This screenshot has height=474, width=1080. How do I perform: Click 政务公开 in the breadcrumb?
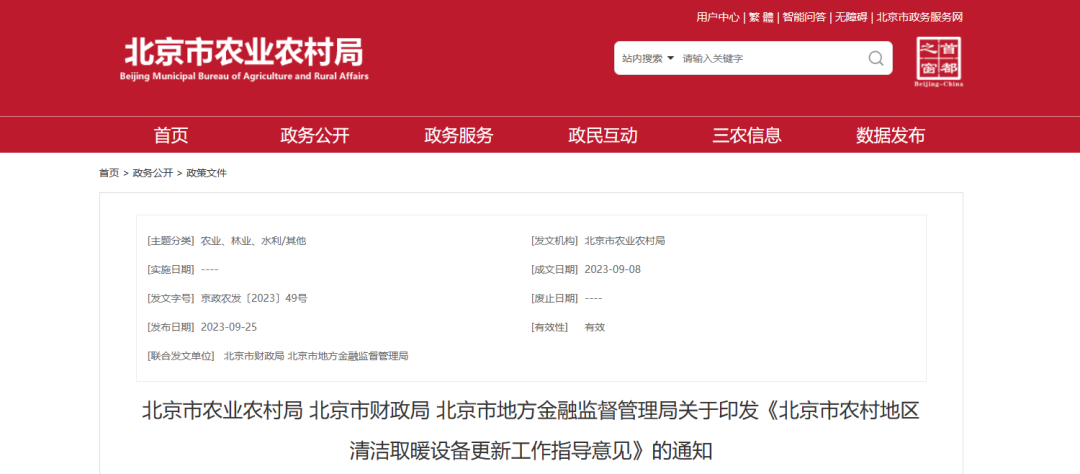[x=153, y=173]
